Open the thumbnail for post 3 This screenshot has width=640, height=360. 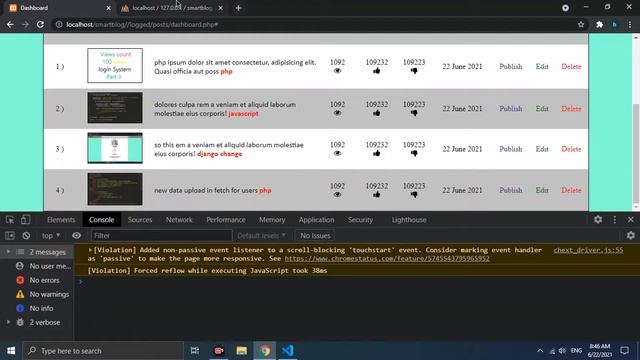[115, 148]
